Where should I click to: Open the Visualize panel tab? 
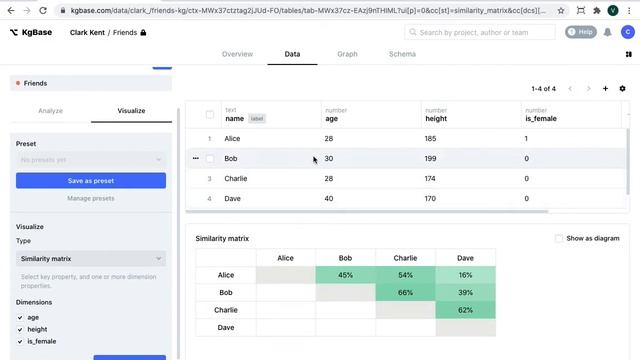tap(131, 111)
